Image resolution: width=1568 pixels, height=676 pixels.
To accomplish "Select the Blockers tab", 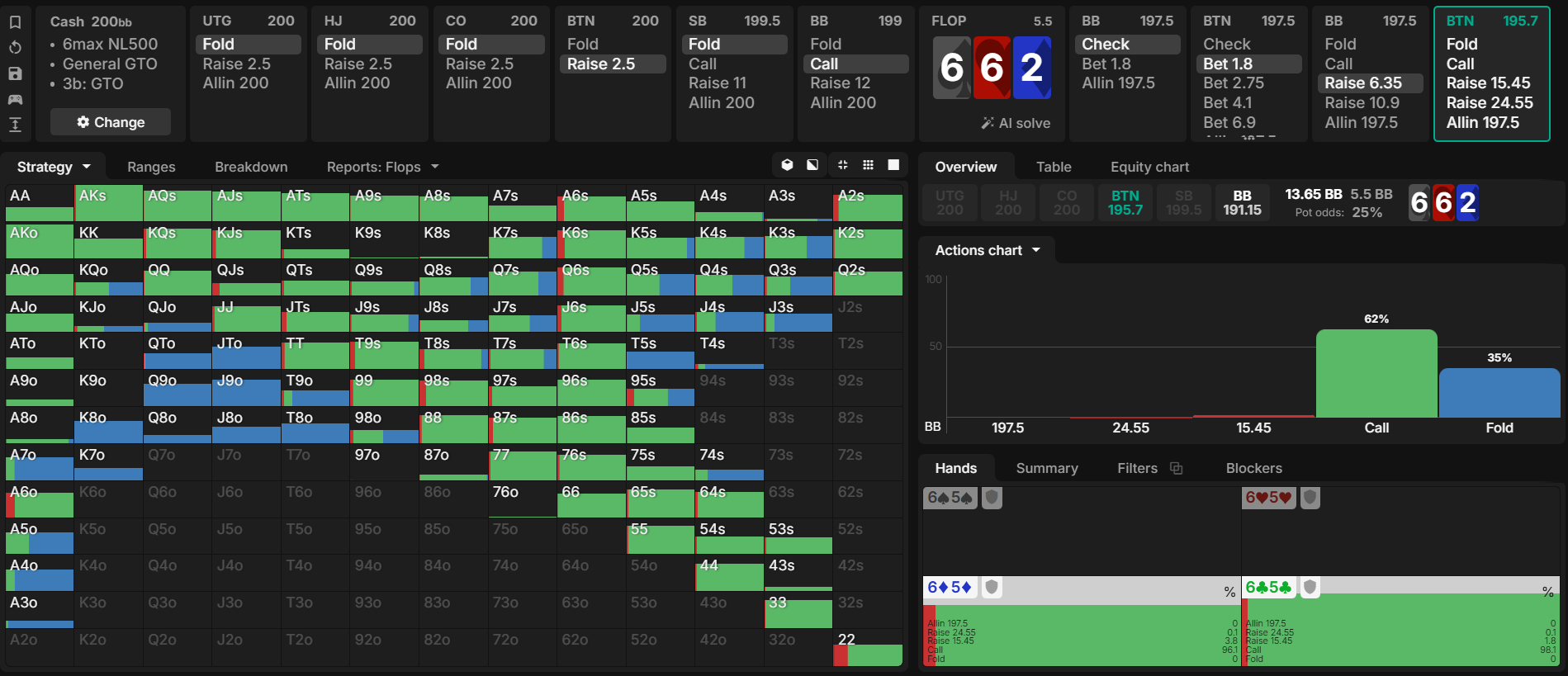I will (1253, 468).
